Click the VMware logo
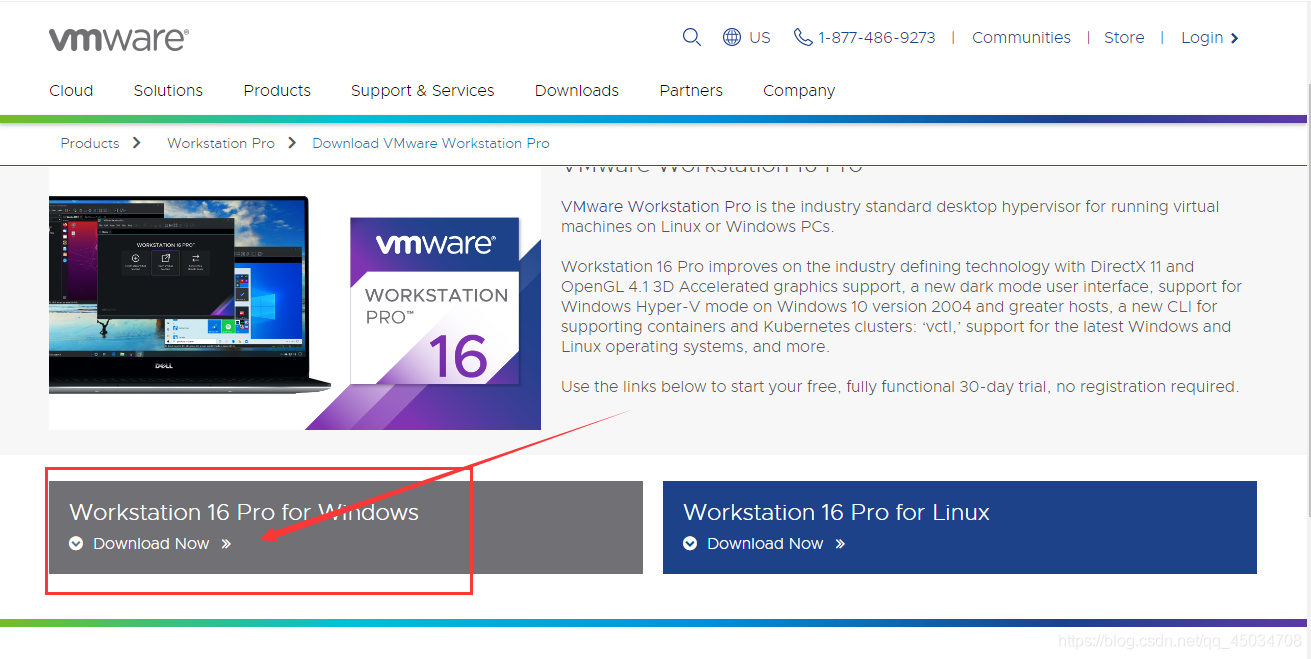 pyautogui.click(x=119, y=39)
